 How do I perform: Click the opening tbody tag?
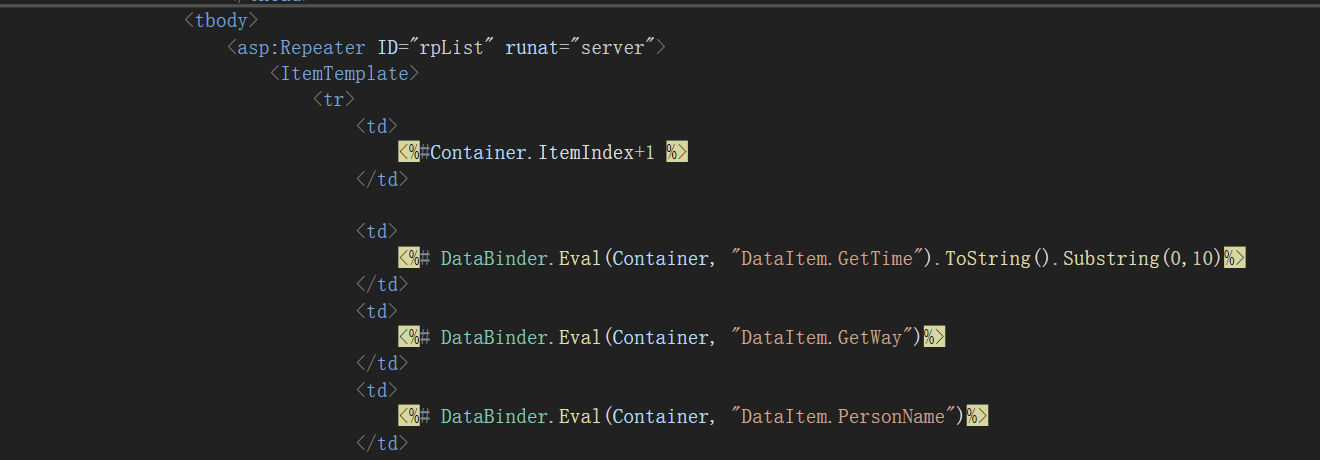[221, 20]
